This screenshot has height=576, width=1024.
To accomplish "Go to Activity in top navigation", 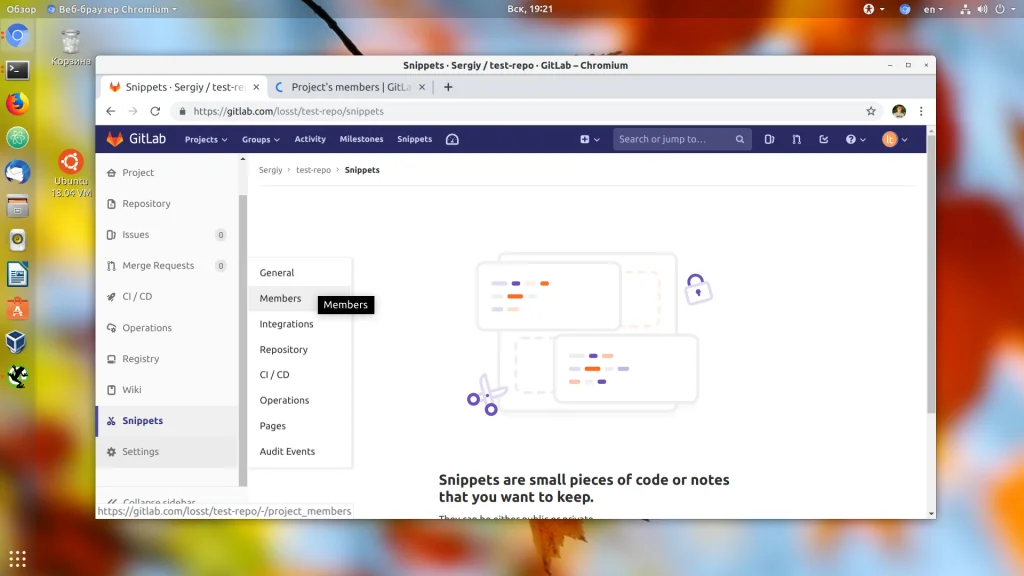I will tap(310, 139).
